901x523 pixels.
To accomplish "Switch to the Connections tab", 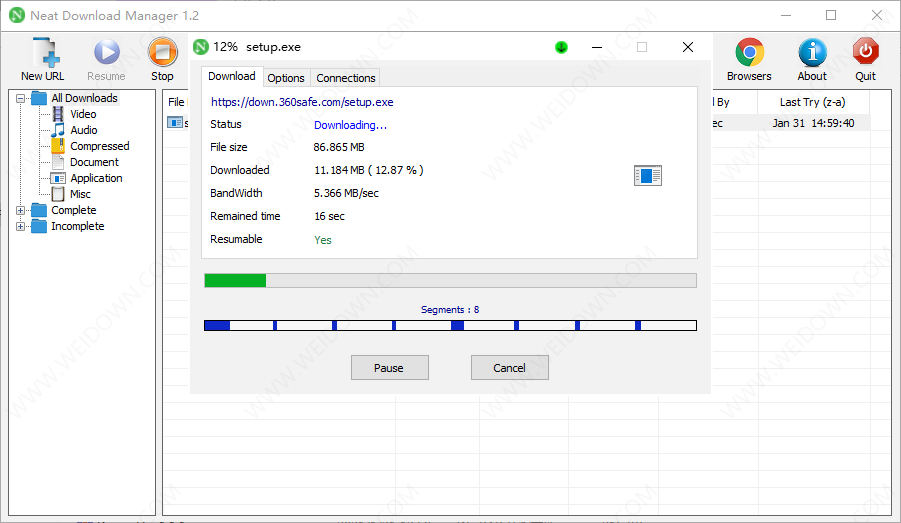I will pyautogui.click(x=345, y=78).
